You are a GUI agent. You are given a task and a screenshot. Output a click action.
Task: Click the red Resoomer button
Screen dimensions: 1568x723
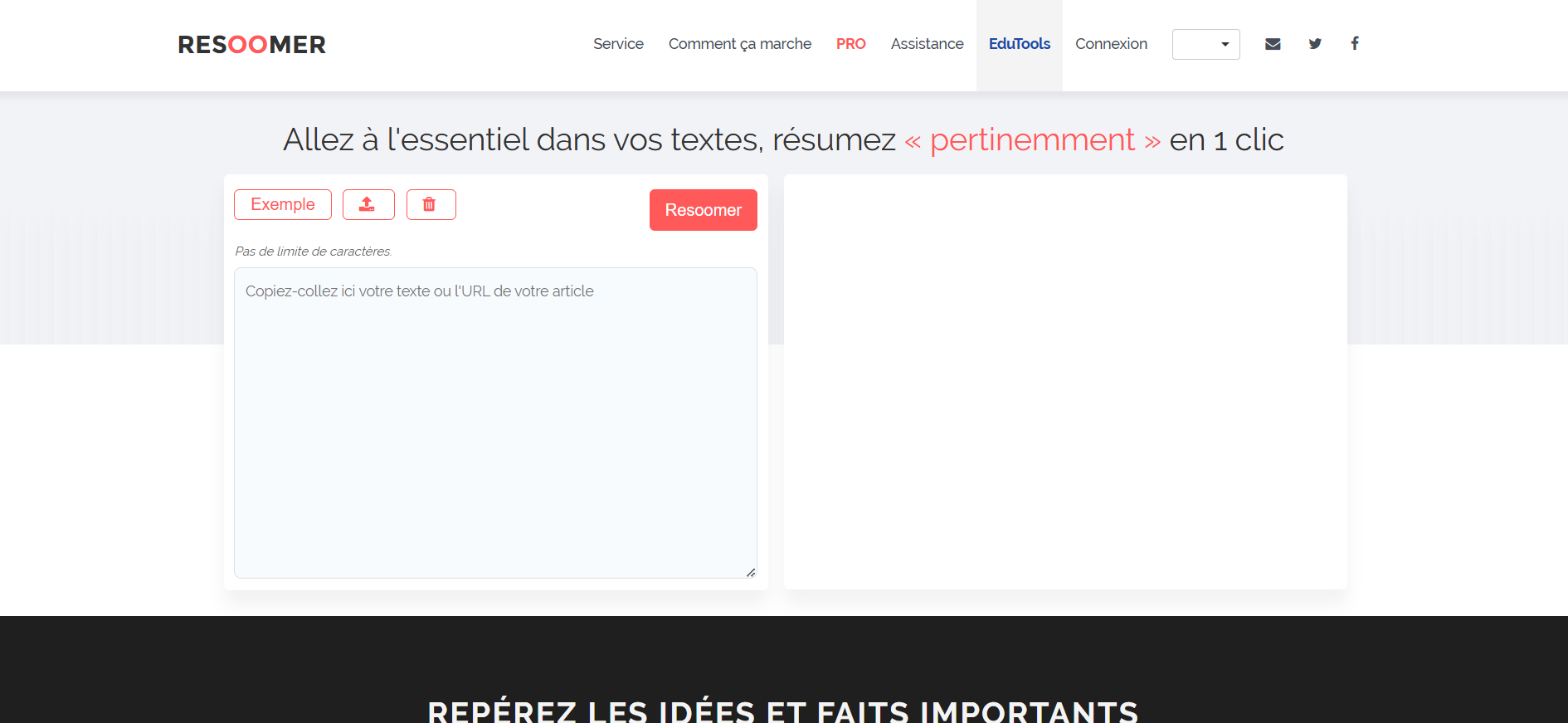tap(703, 210)
